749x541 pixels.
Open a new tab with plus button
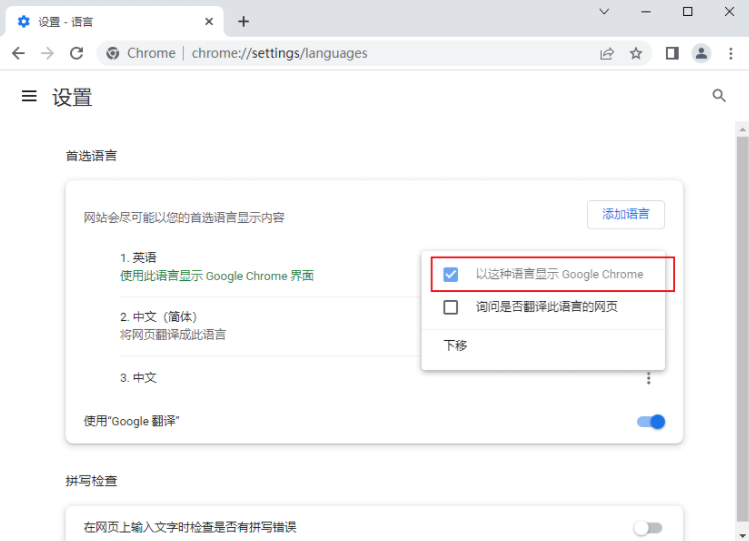point(244,21)
